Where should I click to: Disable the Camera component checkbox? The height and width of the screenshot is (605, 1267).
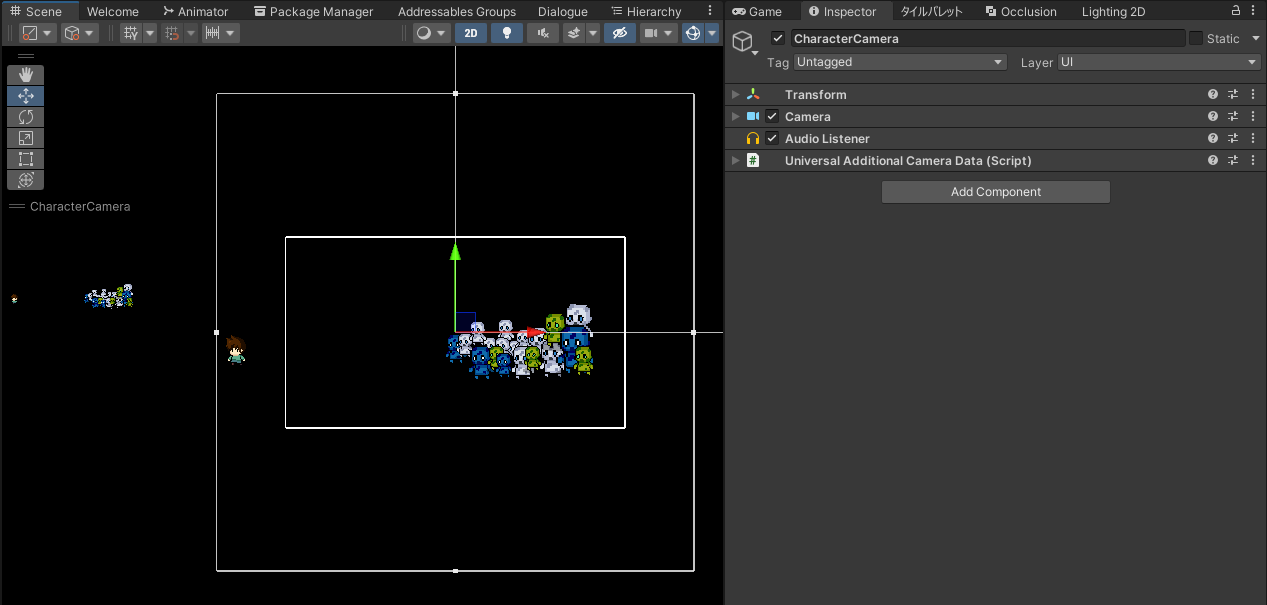click(772, 116)
